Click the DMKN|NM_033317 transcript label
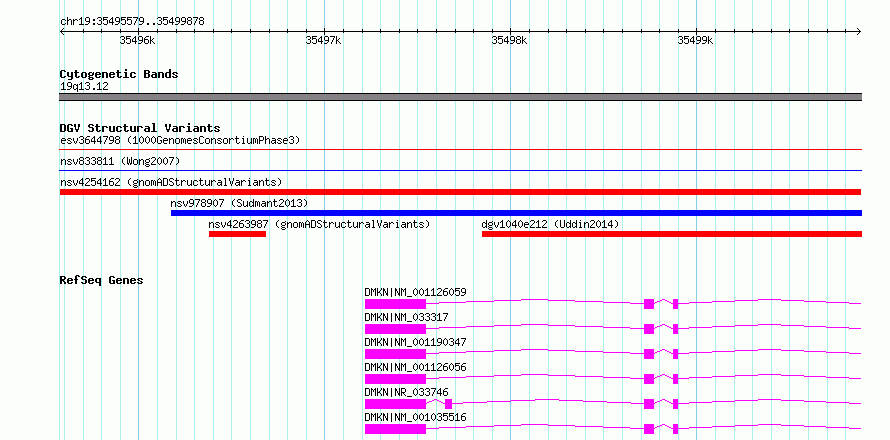Viewport: 890px width, 440px height. [406, 317]
